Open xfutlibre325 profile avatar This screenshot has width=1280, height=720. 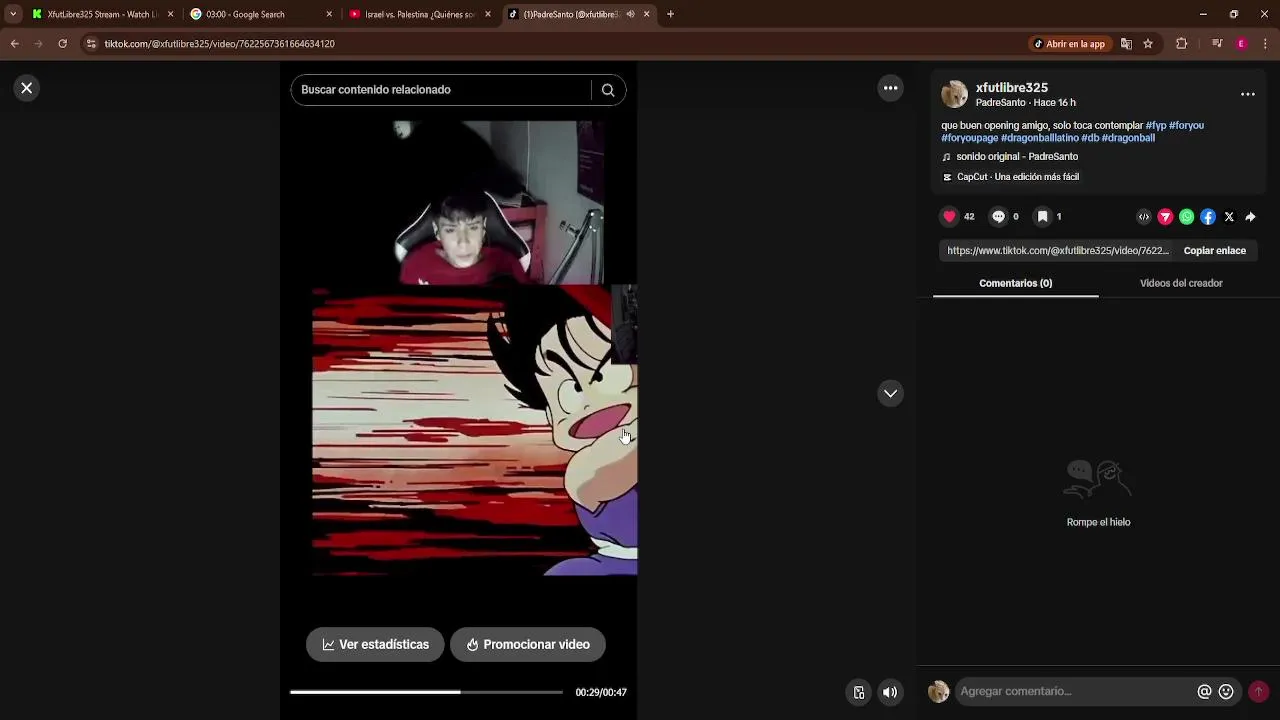(x=955, y=94)
